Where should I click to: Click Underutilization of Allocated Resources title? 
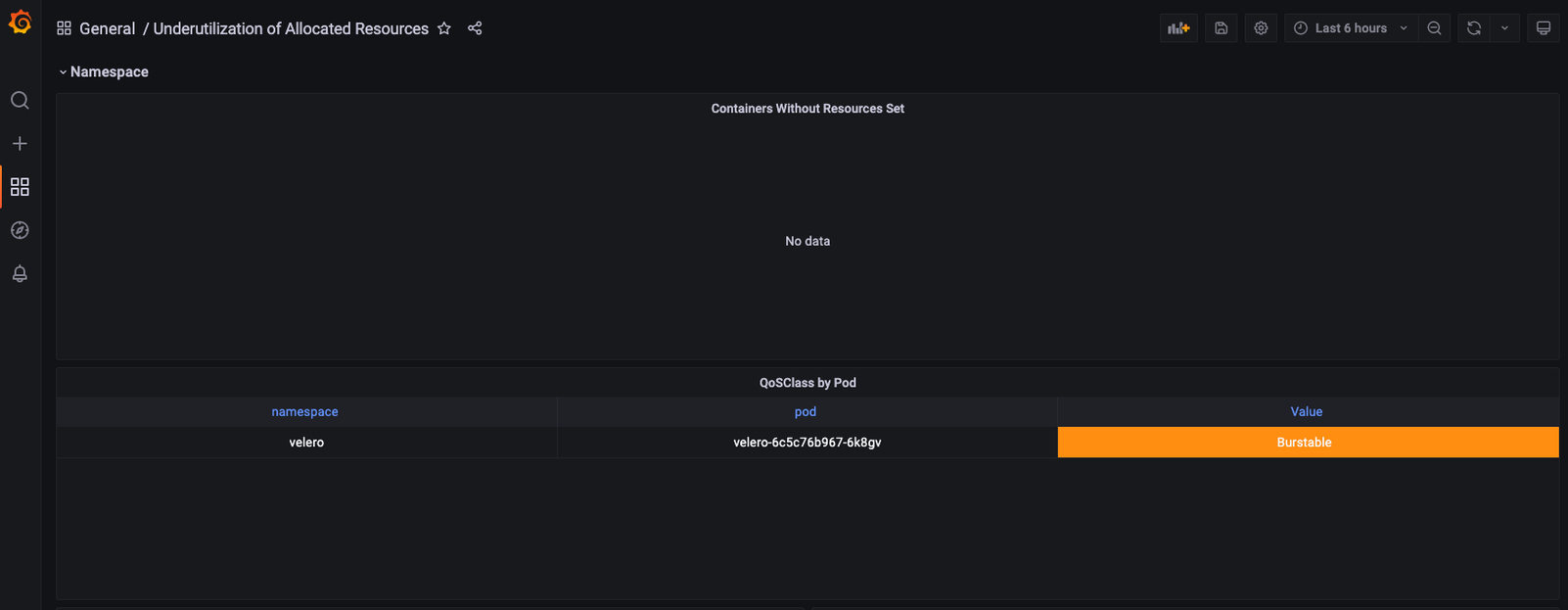(291, 28)
